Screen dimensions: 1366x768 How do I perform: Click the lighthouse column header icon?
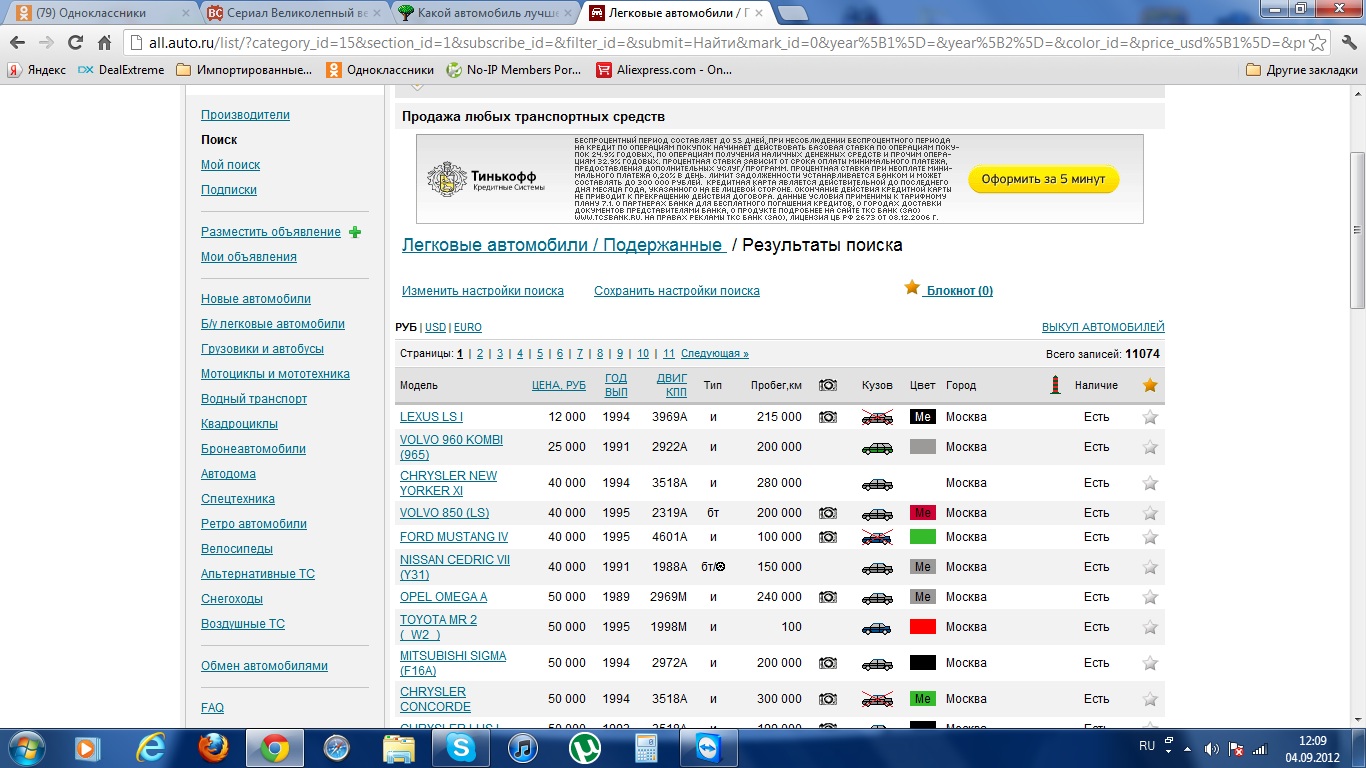point(1055,385)
